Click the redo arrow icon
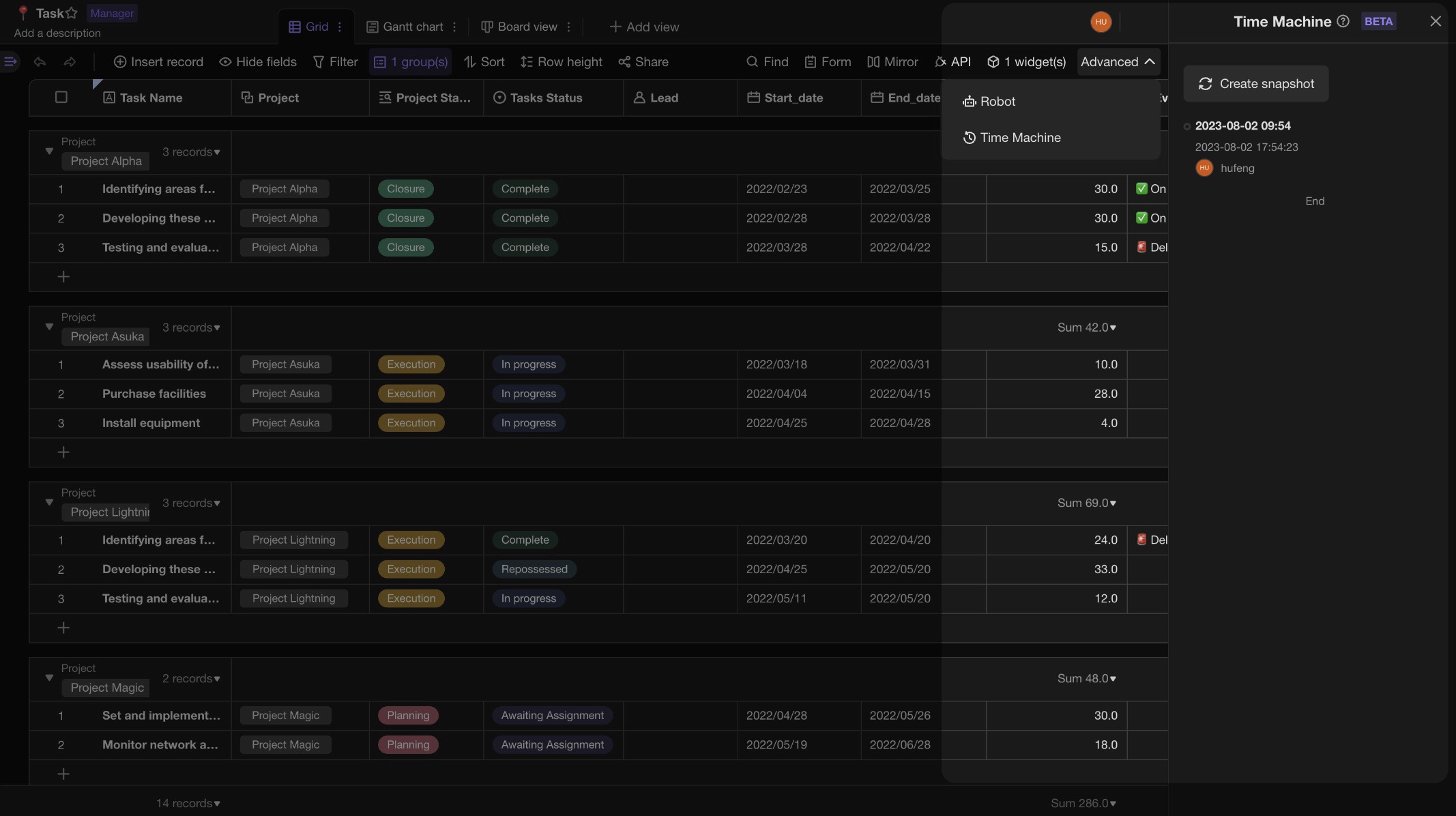1456x816 pixels. (x=70, y=62)
